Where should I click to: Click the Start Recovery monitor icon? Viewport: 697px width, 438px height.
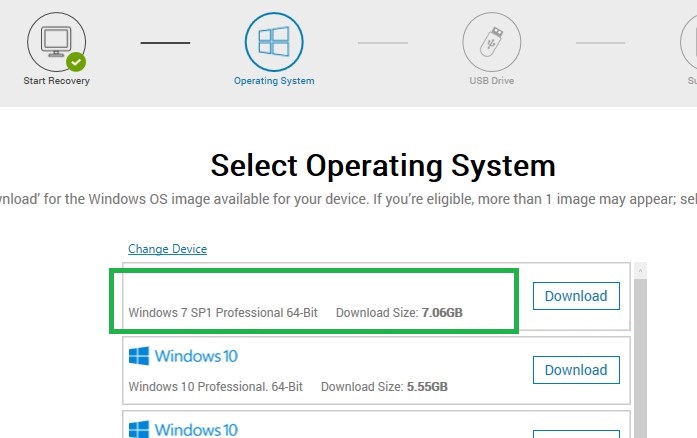[56, 42]
